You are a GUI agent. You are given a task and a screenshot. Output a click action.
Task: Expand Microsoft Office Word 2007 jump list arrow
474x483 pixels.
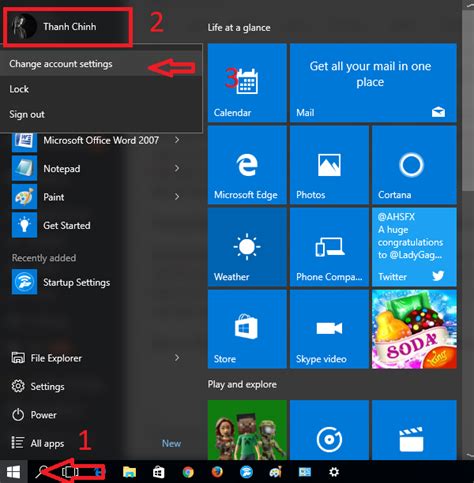(x=177, y=140)
